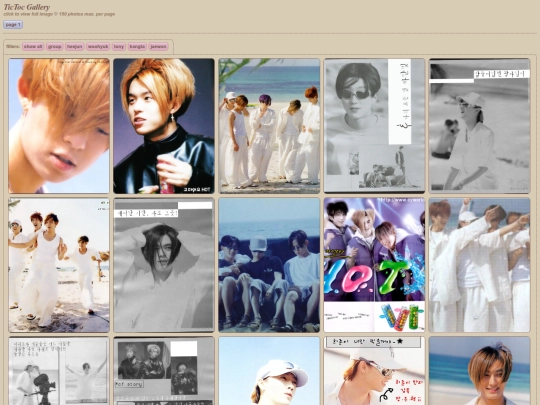The image size is (540, 405).
Task: Click the "TicToc Gallery" title
Action: coord(27,7)
